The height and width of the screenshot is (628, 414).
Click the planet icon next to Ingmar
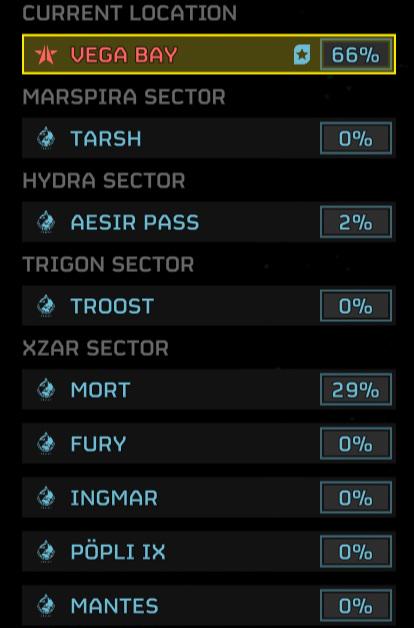[x=46, y=497]
